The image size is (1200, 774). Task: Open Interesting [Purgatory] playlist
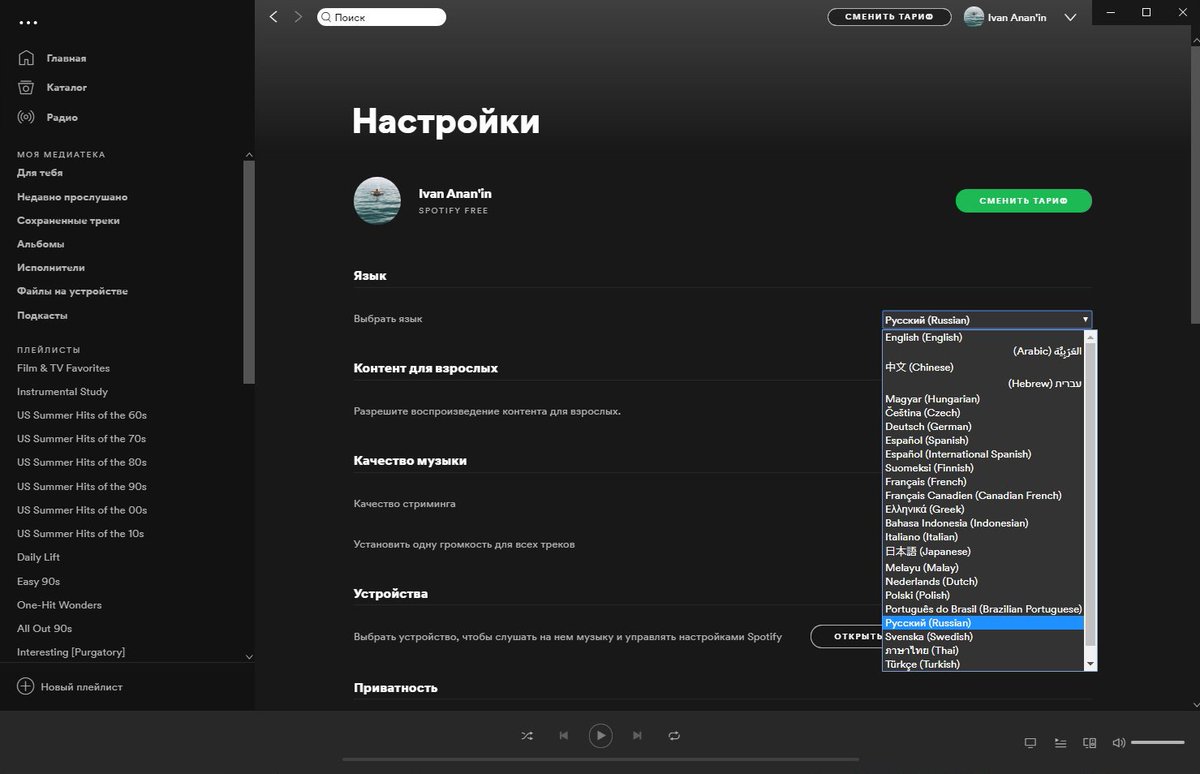pyautogui.click(x=71, y=652)
